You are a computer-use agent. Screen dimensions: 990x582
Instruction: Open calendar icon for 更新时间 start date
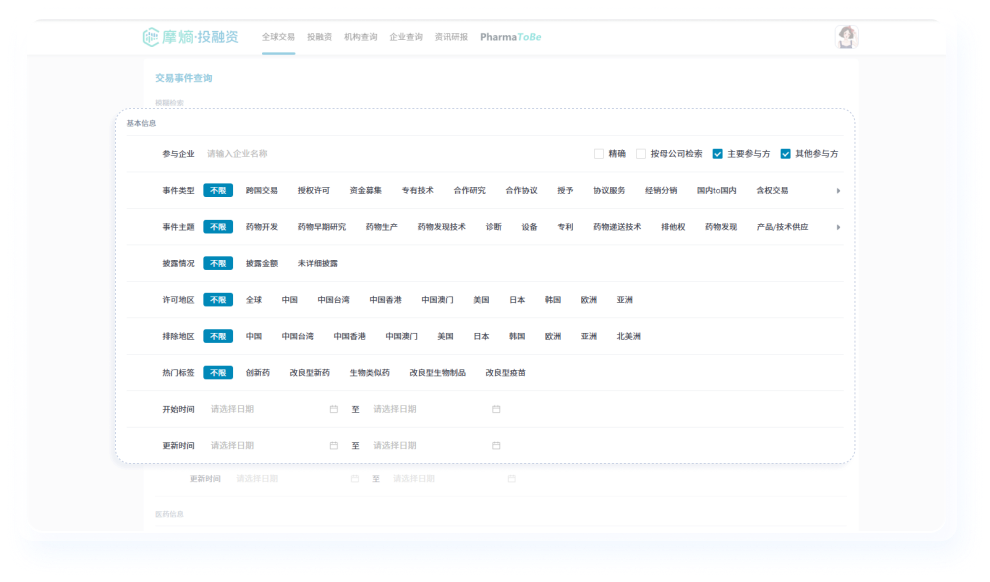334,446
